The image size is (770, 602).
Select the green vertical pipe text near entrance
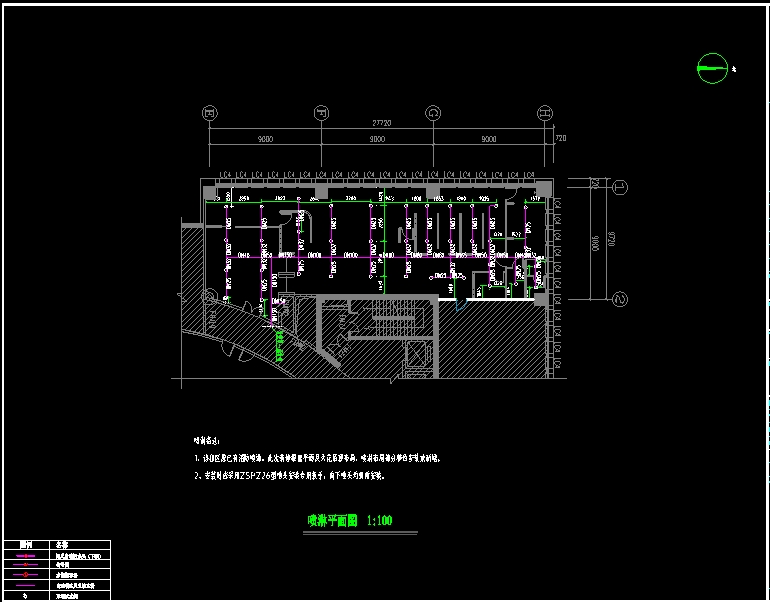click(278, 345)
